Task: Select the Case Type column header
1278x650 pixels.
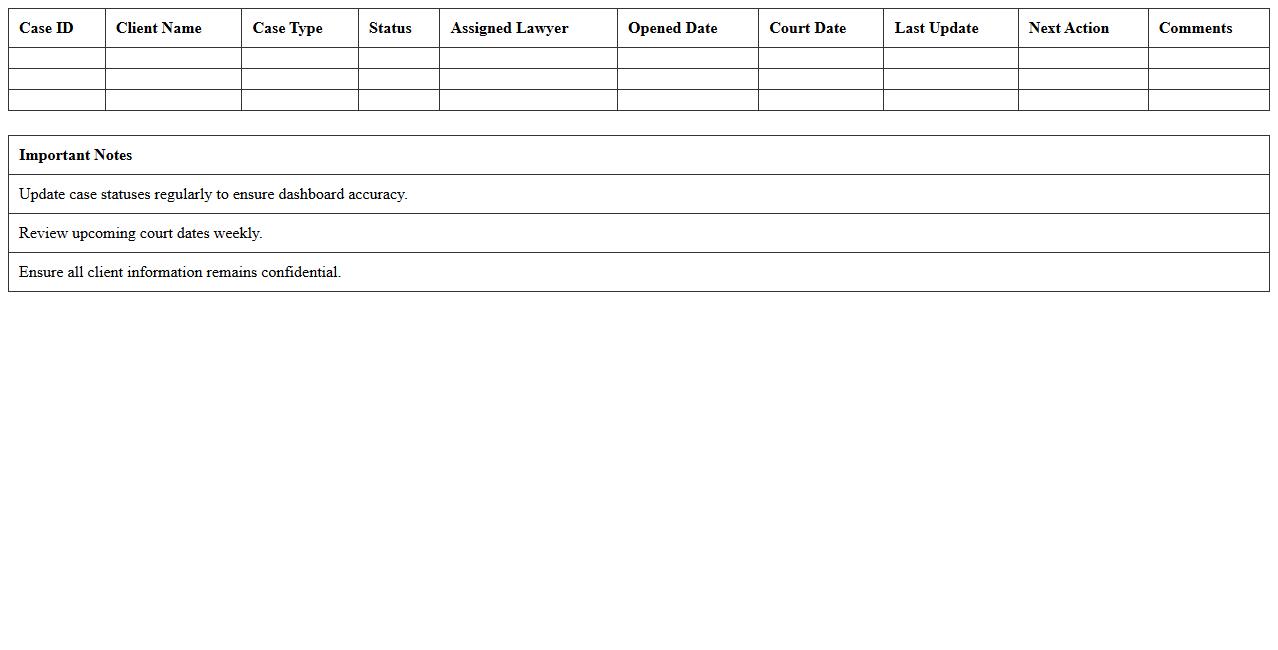Action: (x=287, y=28)
